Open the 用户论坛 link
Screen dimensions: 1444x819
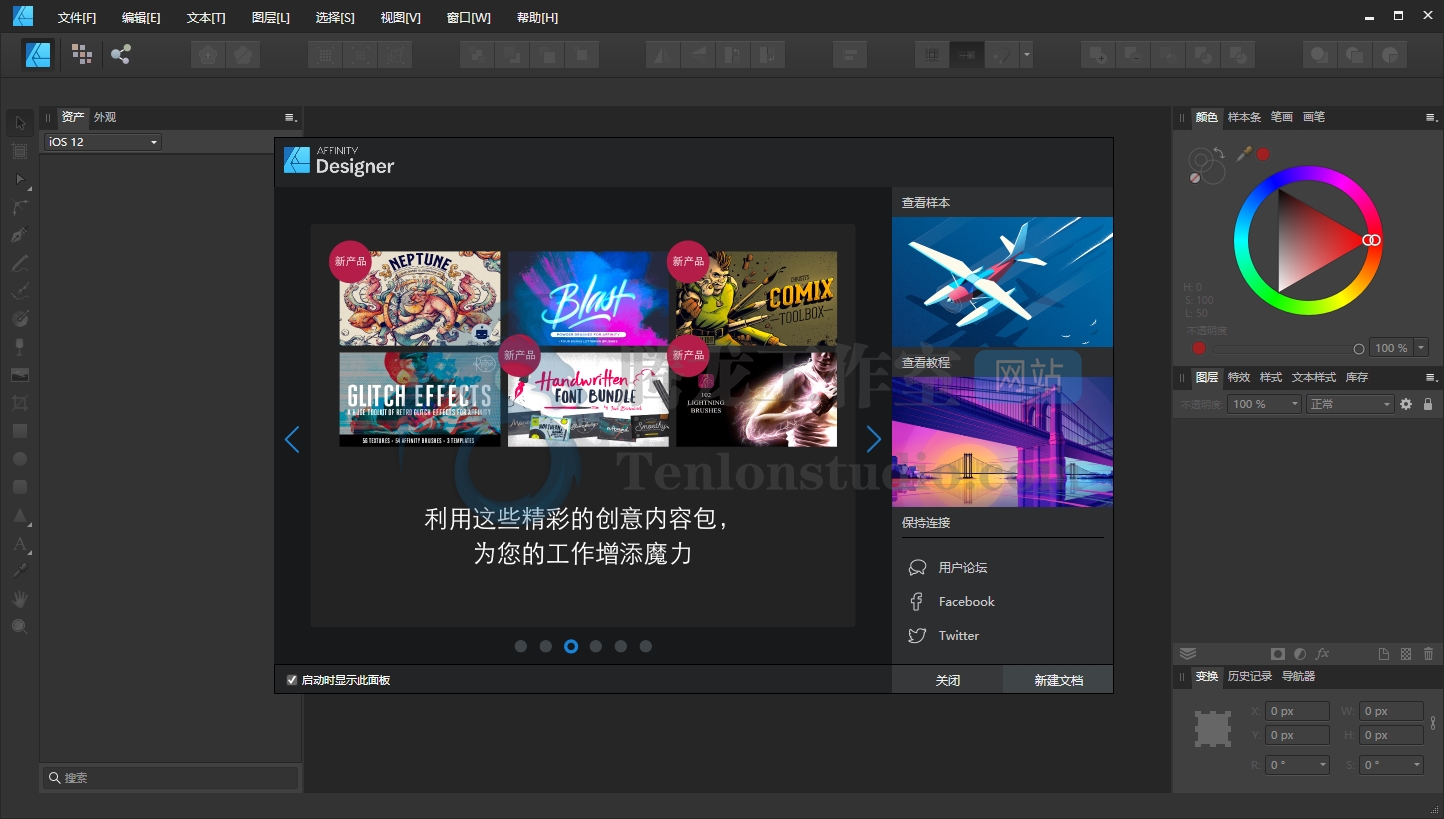click(963, 567)
